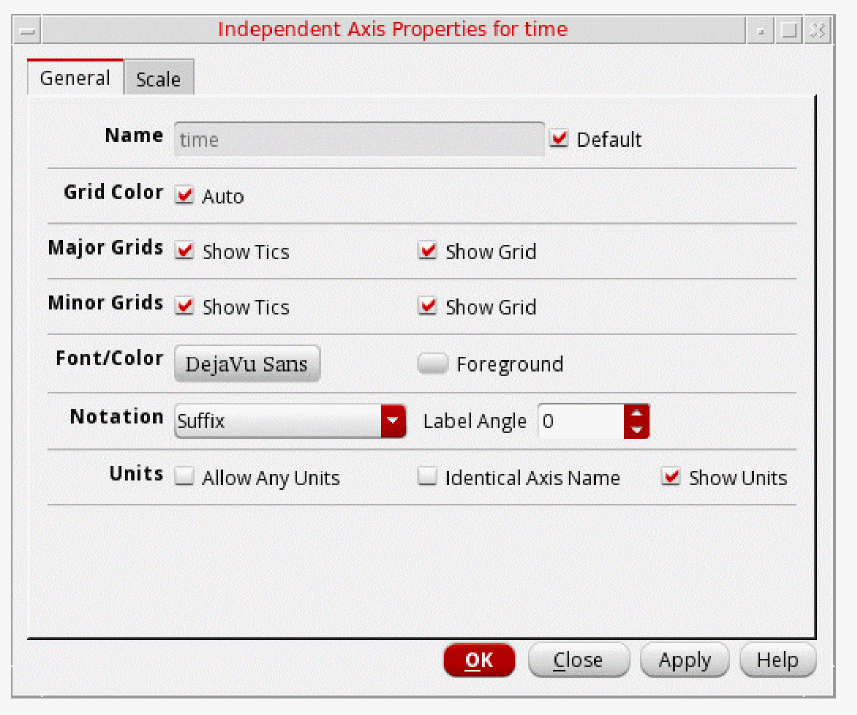The image size is (857, 715).
Task: Click the disabled Name field
Action: [x=359, y=139]
